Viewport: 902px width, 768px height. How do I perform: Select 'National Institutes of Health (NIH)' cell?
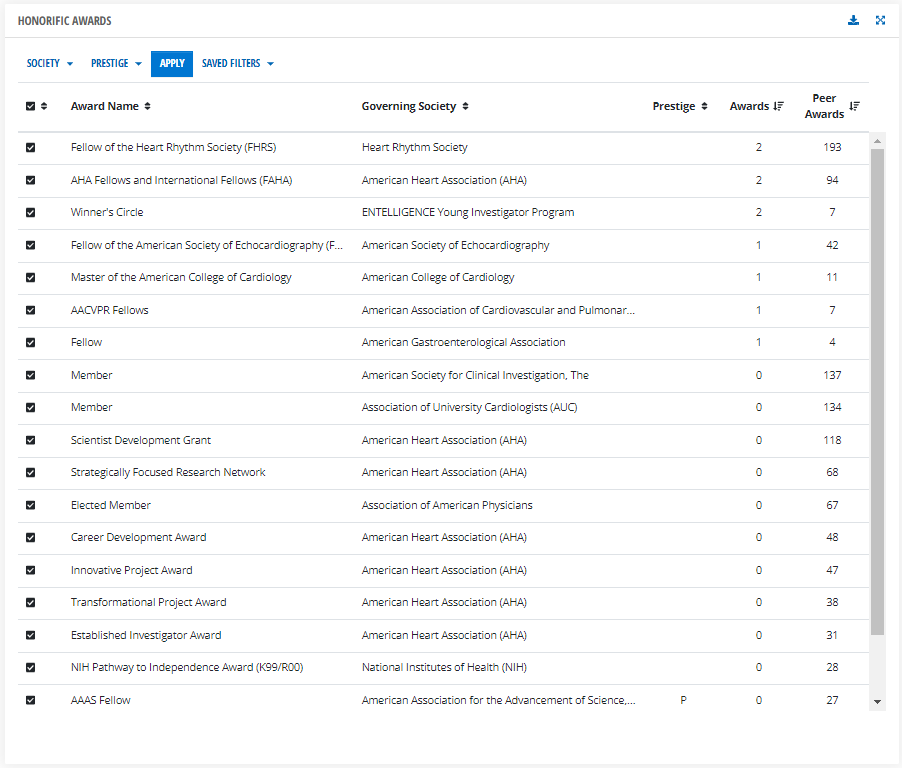click(444, 667)
